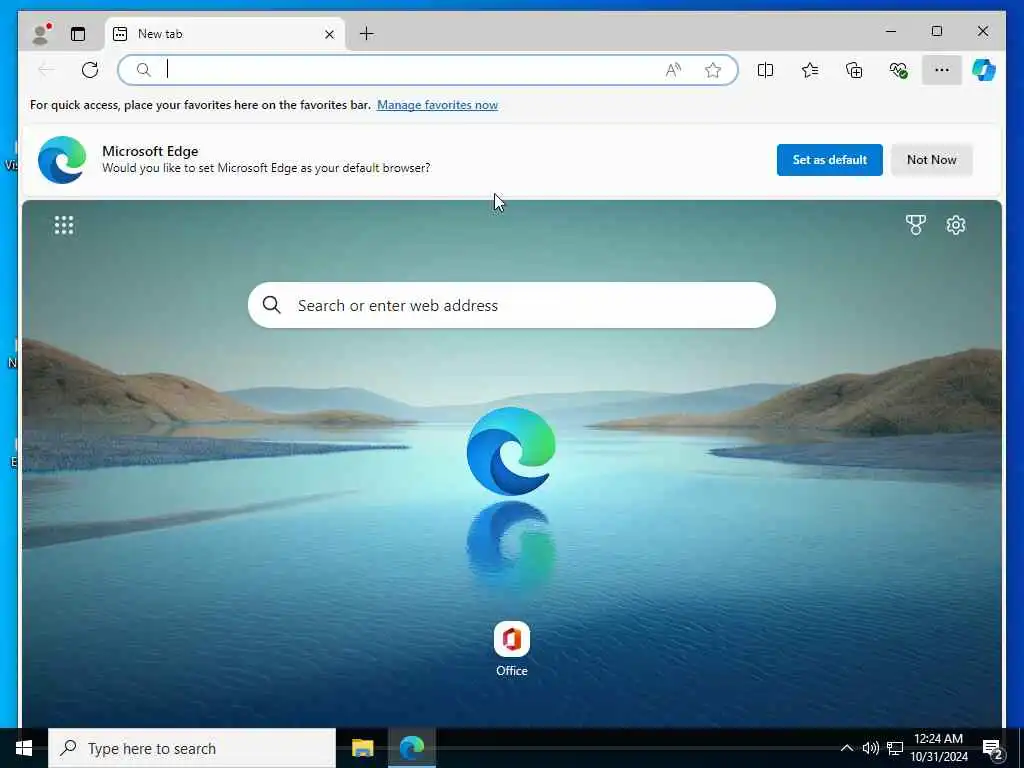
Task: Open the Copilot sidebar icon
Action: (984, 70)
